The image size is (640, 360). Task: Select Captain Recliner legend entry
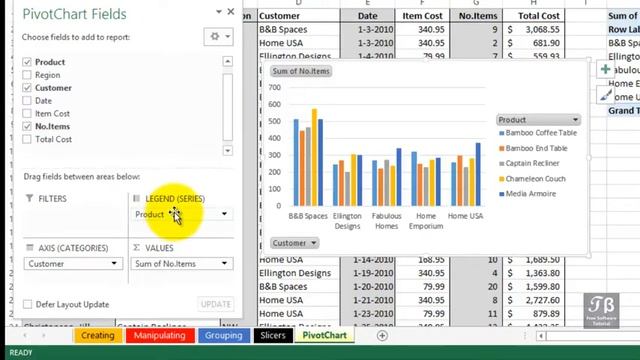point(529,163)
